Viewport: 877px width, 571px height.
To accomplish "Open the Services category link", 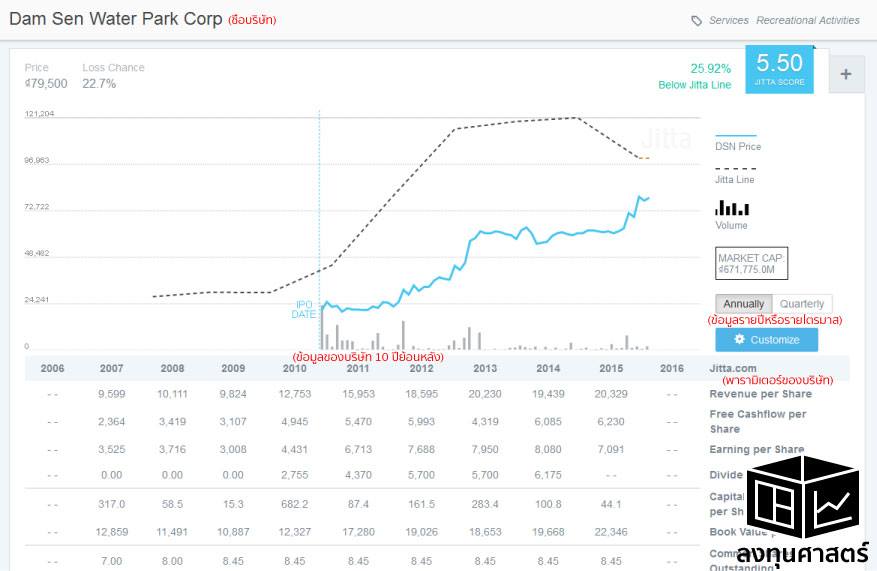I will click(x=729, y=20).
